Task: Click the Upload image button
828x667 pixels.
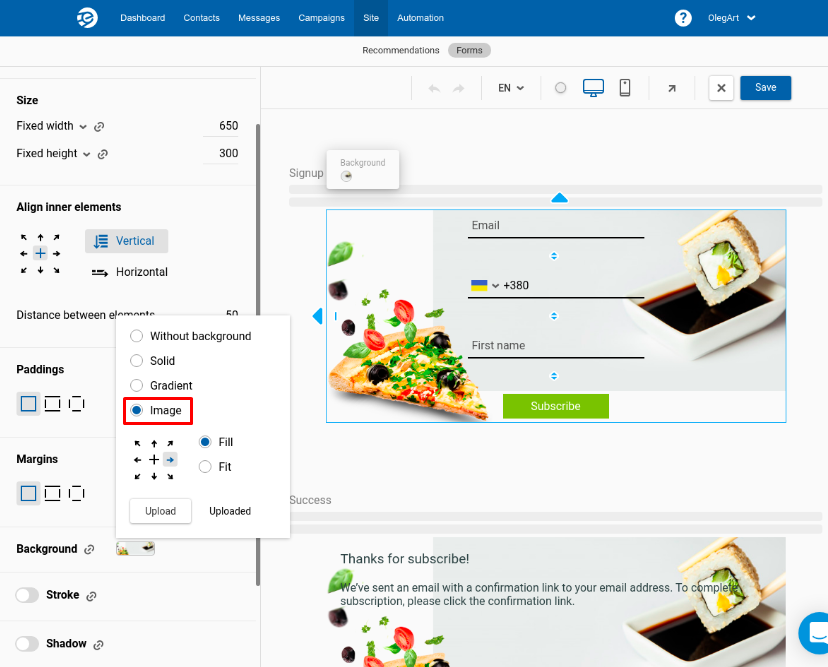Action: [161, 511]
